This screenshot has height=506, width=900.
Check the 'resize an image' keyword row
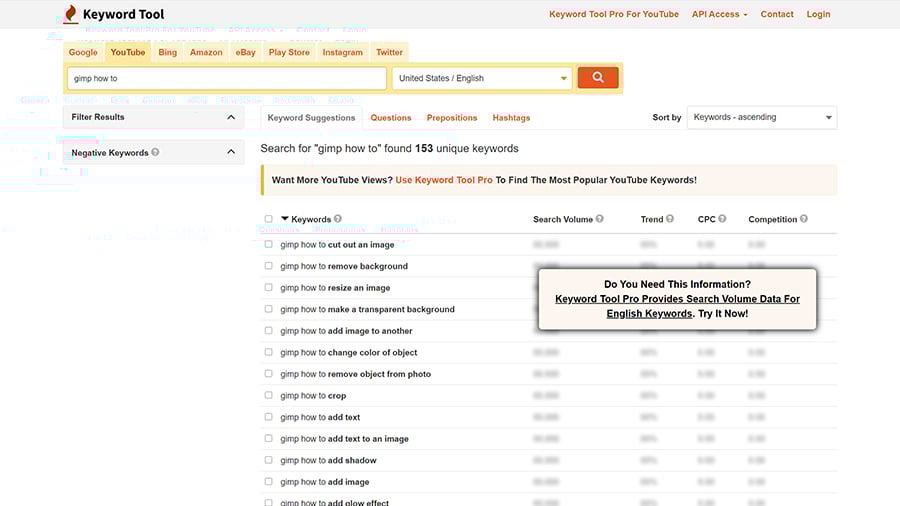pyautogui.click(x=269, y=287)
